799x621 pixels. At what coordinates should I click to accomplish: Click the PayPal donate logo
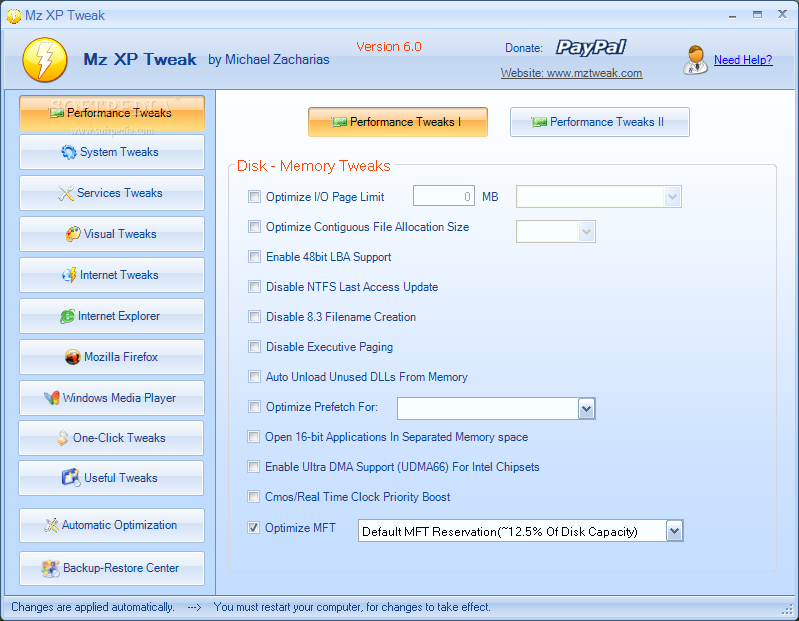click(591, 47)
